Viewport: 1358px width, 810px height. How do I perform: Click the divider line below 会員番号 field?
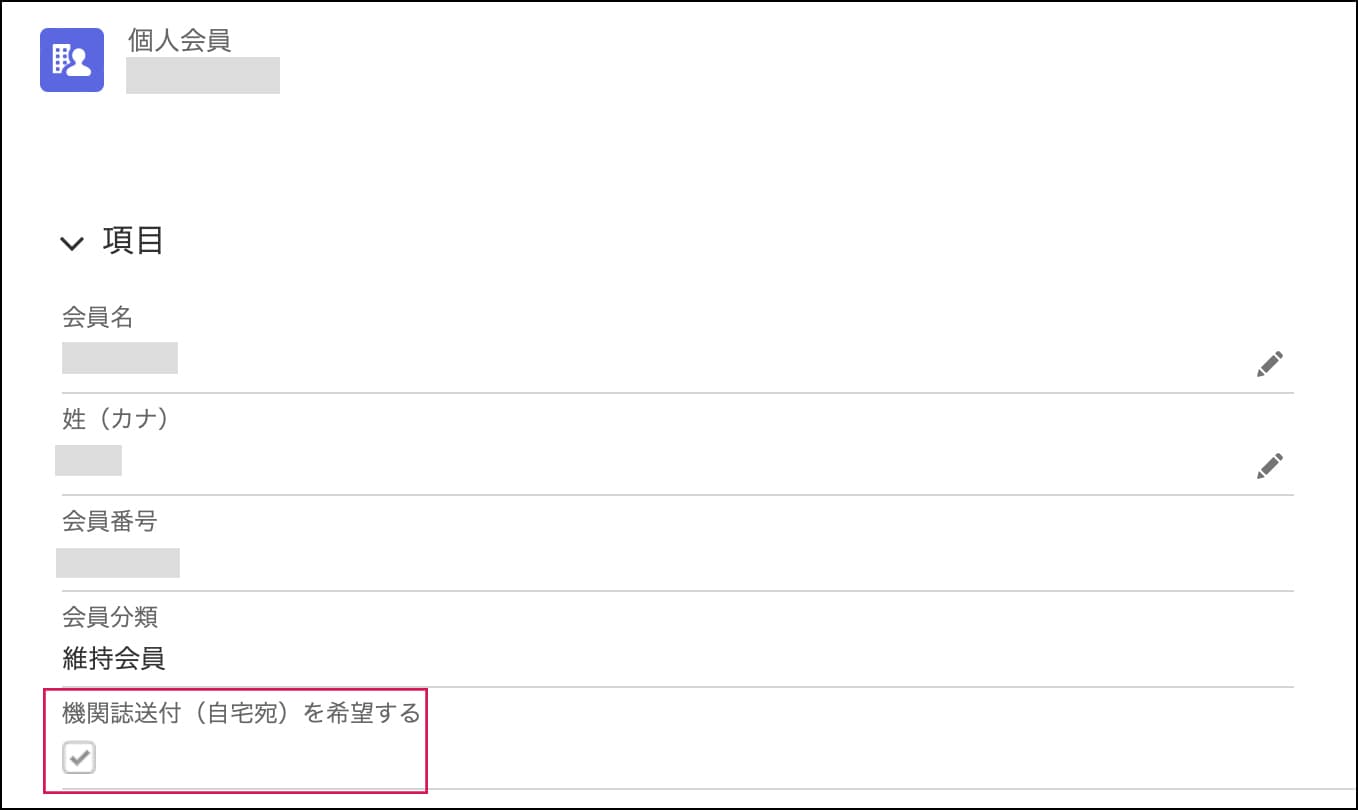[x=678, y=591]
